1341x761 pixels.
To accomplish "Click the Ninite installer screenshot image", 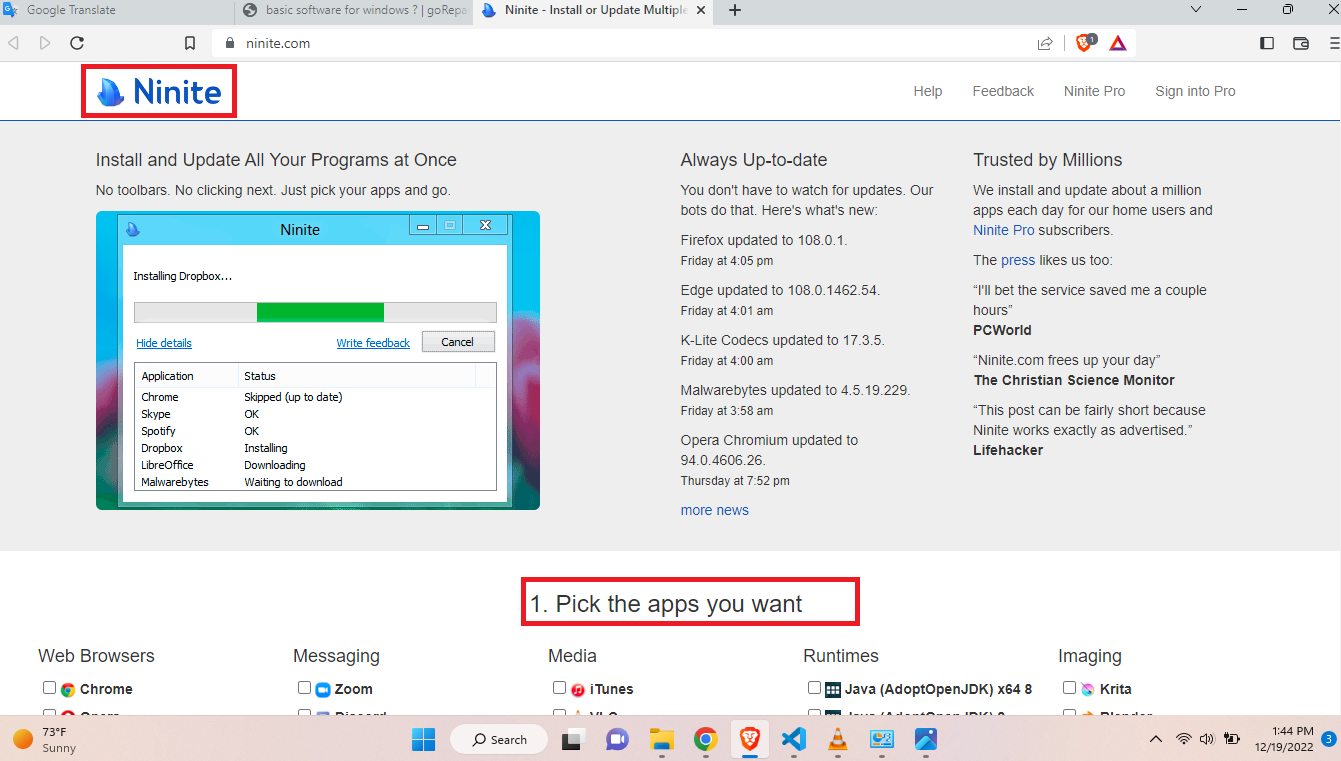I will pyautogui.click(x=318, y=360).
